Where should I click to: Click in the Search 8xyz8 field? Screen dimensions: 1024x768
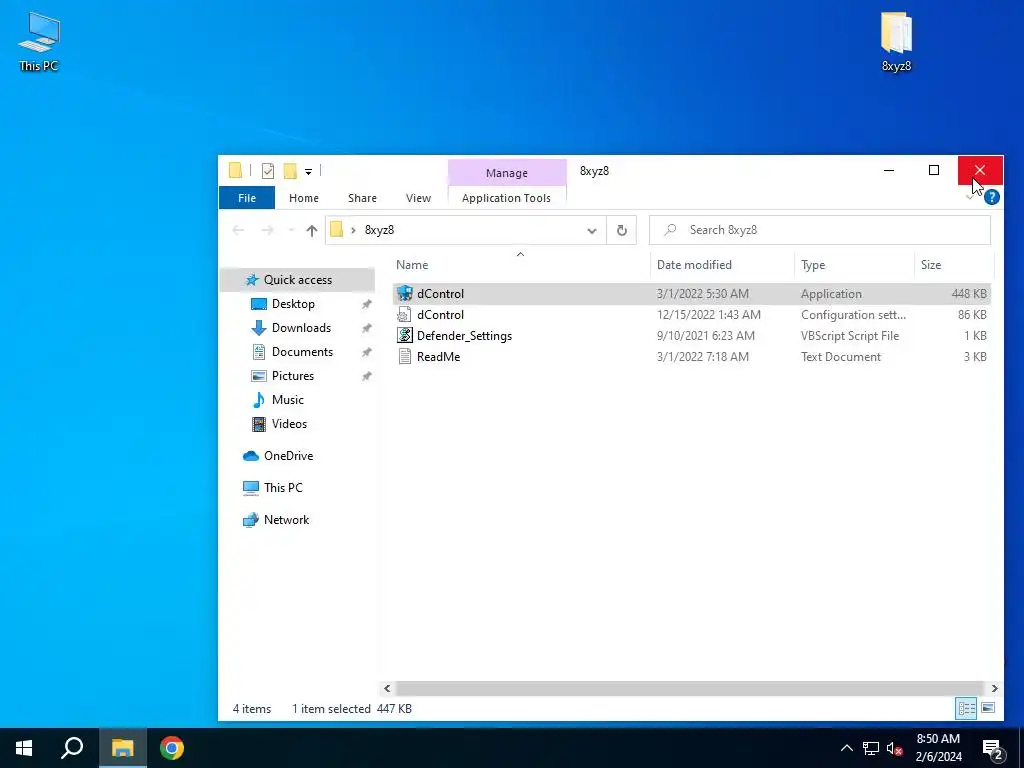820,230
